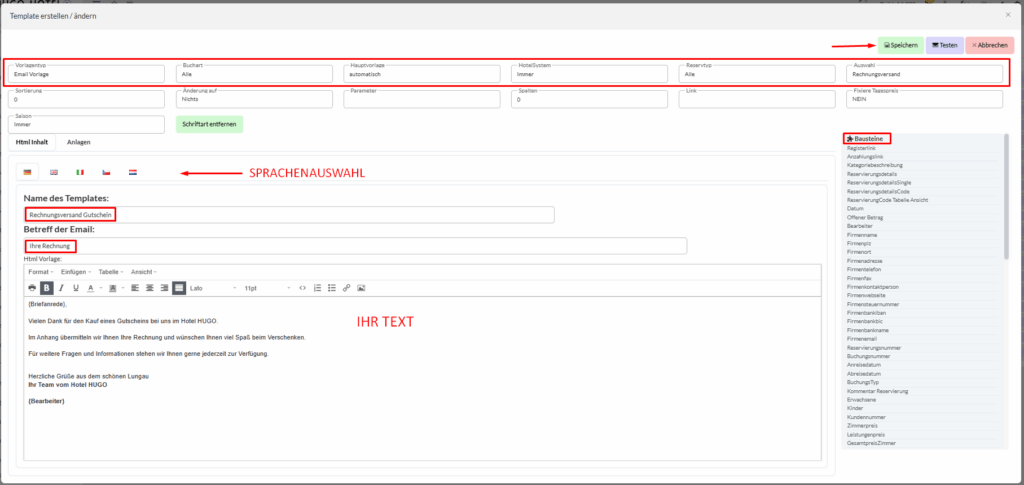Insert a bullet list
This screenshot has width=1024, height=485.
pyautogui.click(x=331, y=288)
